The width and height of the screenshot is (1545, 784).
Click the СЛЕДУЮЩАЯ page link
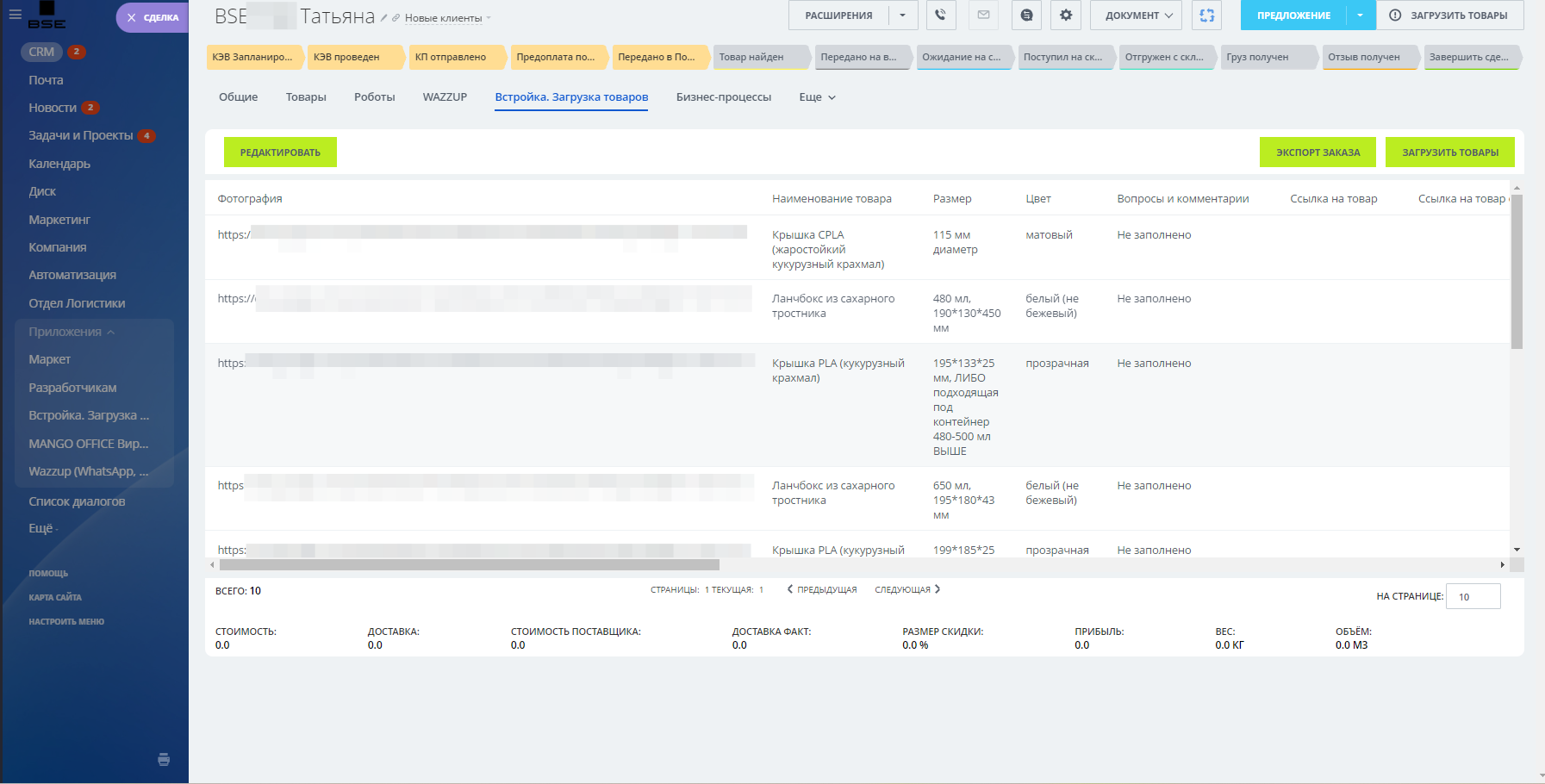(x=907, y=589)
